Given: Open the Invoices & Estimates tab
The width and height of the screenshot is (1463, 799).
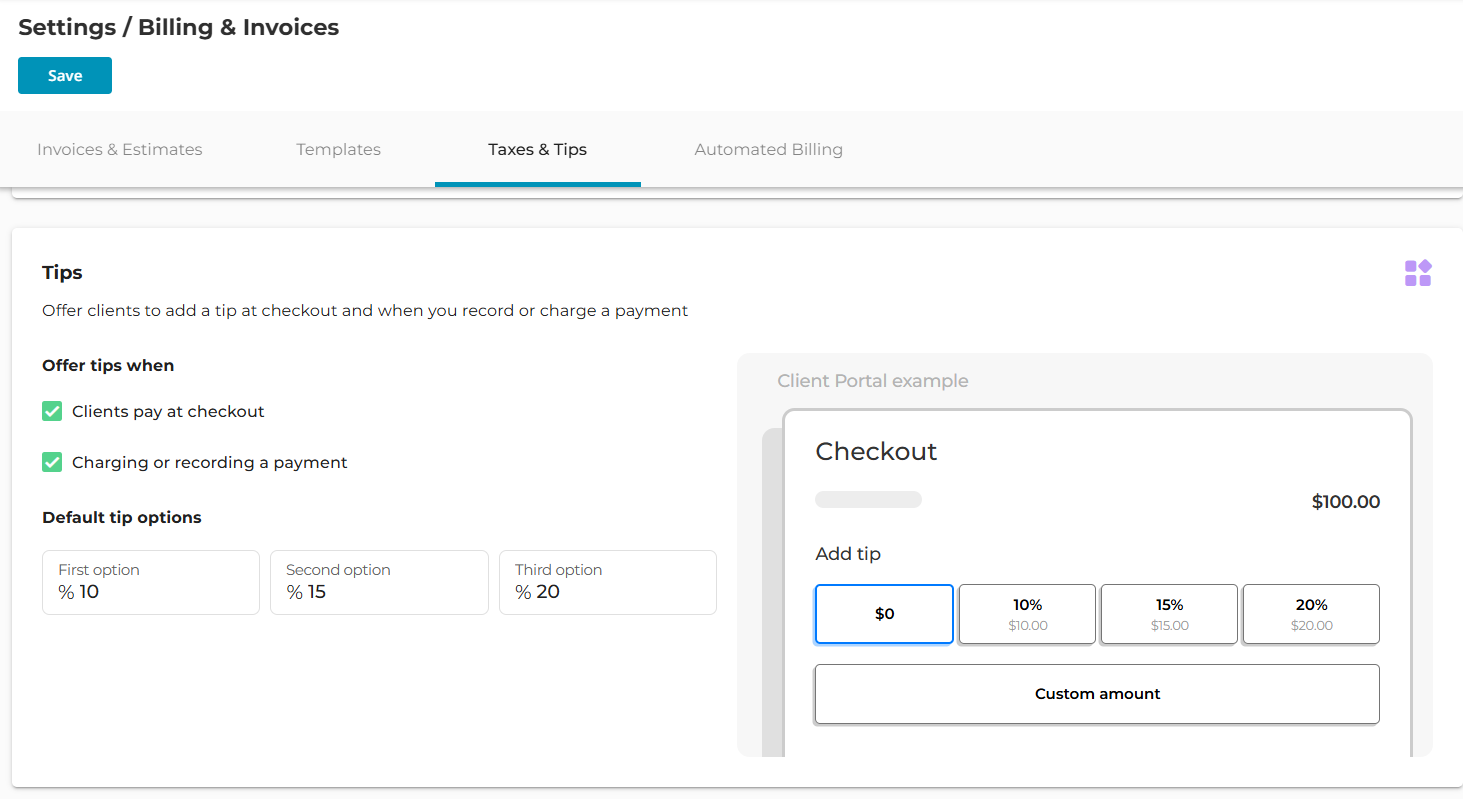Looking at the screenshot, I should (x=120, y=150).
